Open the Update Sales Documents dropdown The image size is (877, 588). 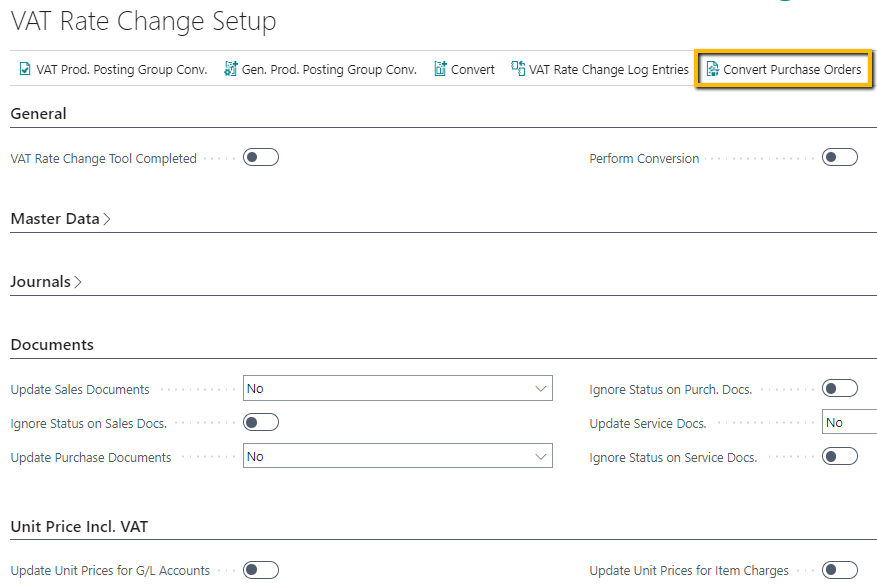coord(398,389)
